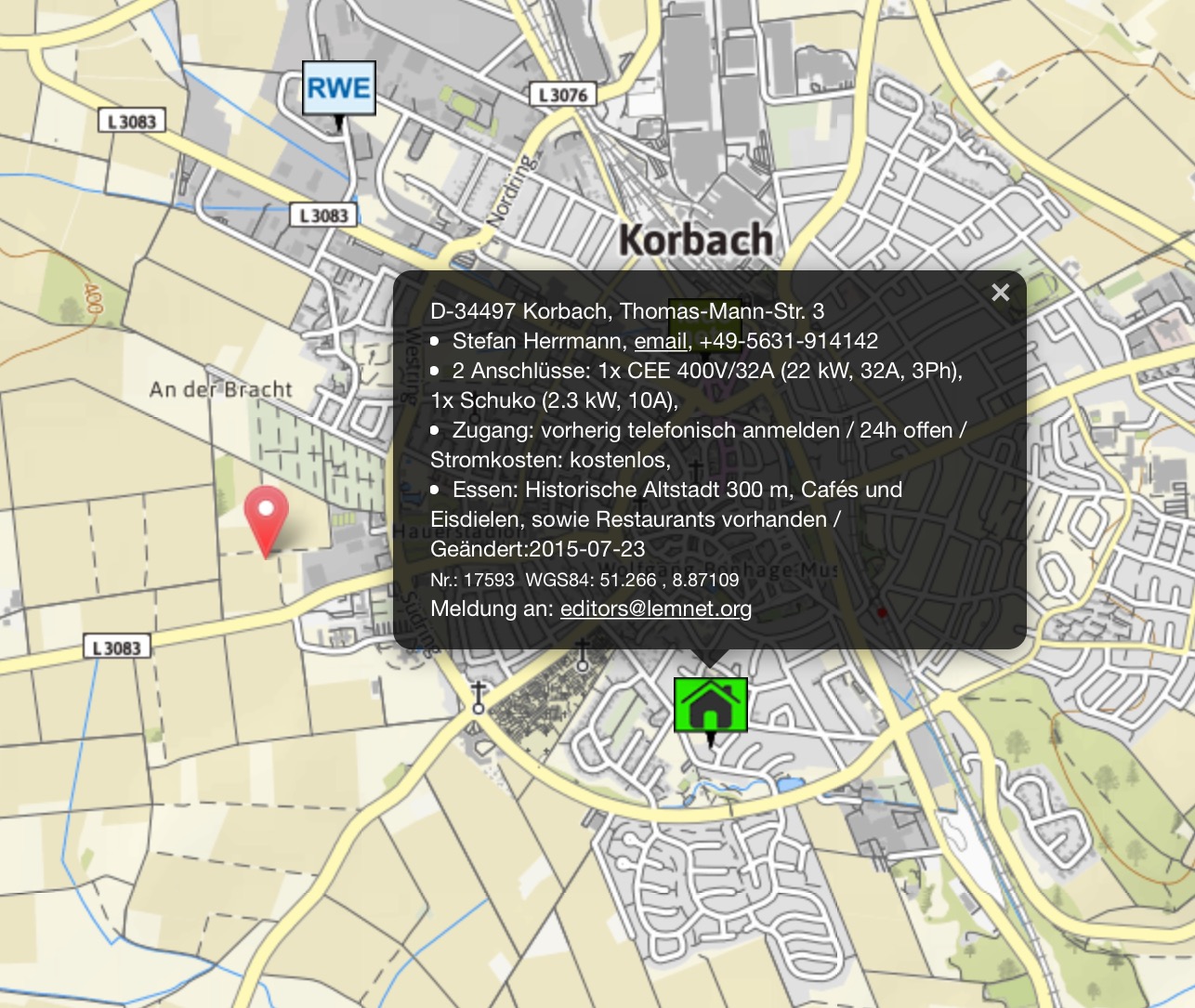Click the An der Bracht label
Viewport: 1195px width, 1008px height.
pos(221,389)
